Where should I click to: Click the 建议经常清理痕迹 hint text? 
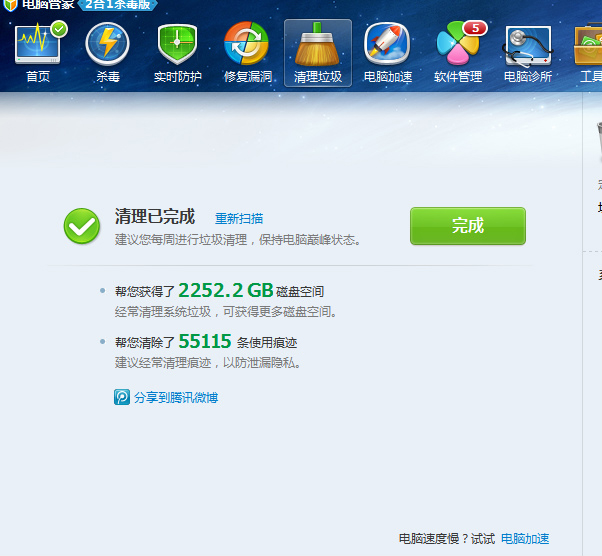(x=207, y=362)
